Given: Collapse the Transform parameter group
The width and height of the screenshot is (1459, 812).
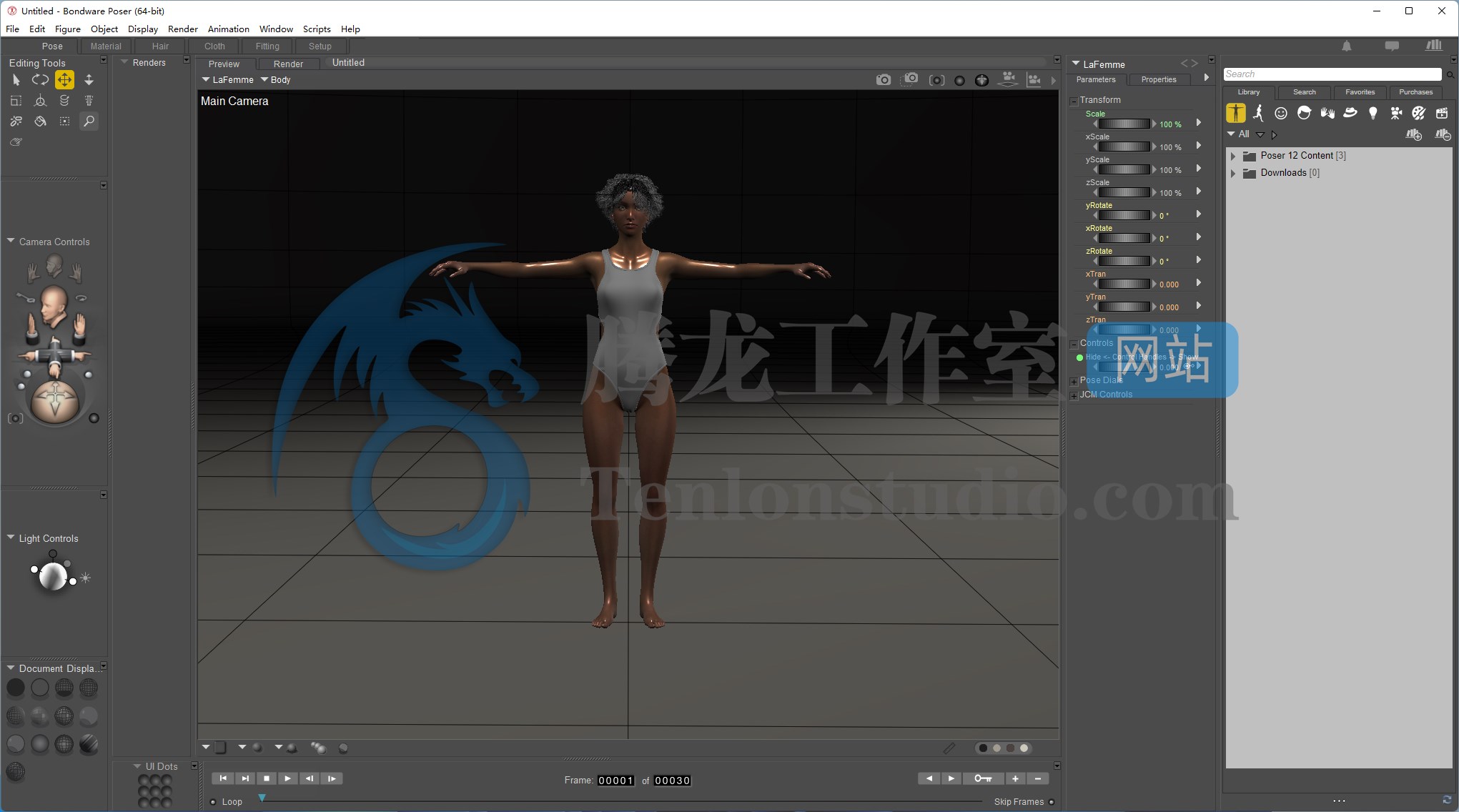Looking at the screenshot, I should [1074, 101].
